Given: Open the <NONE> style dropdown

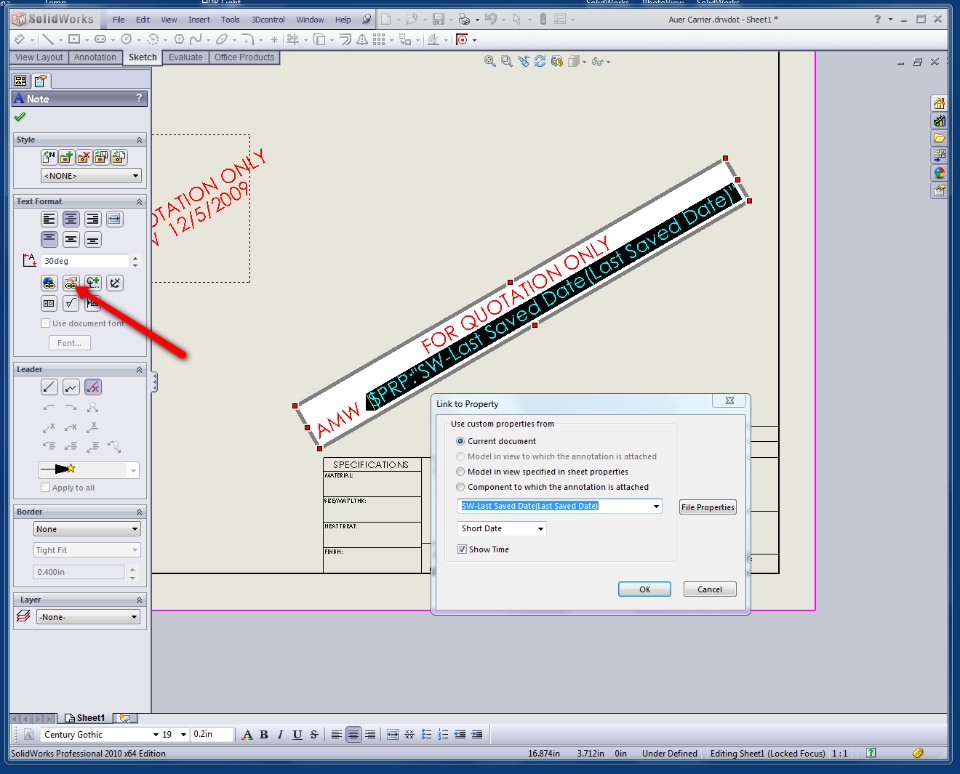Looking at the screenshot, I should [135, 176].
